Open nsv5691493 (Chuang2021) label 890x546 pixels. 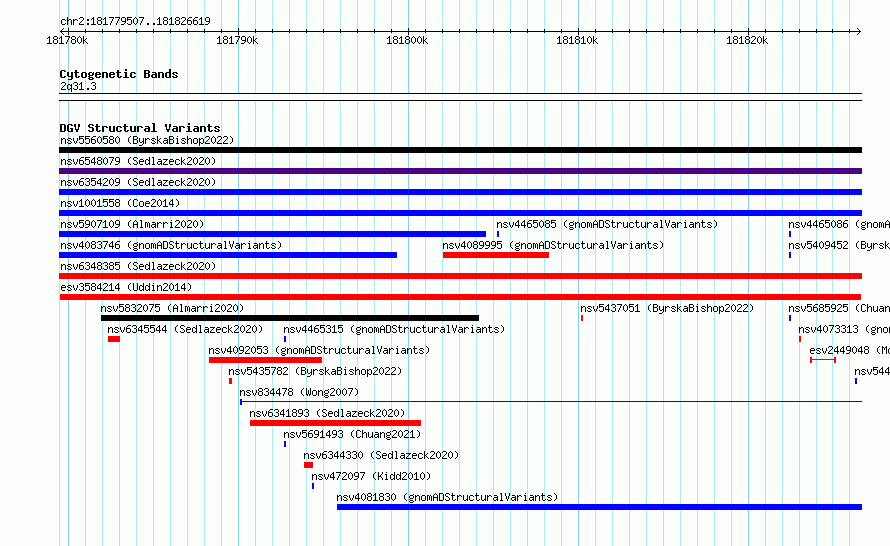pos(352,434)
